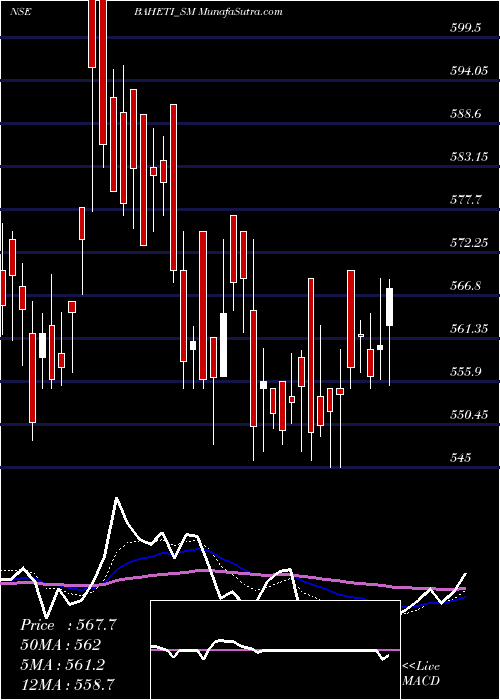Click the 572.25 price axis label

pyautogui.click(x=468, y=242)
